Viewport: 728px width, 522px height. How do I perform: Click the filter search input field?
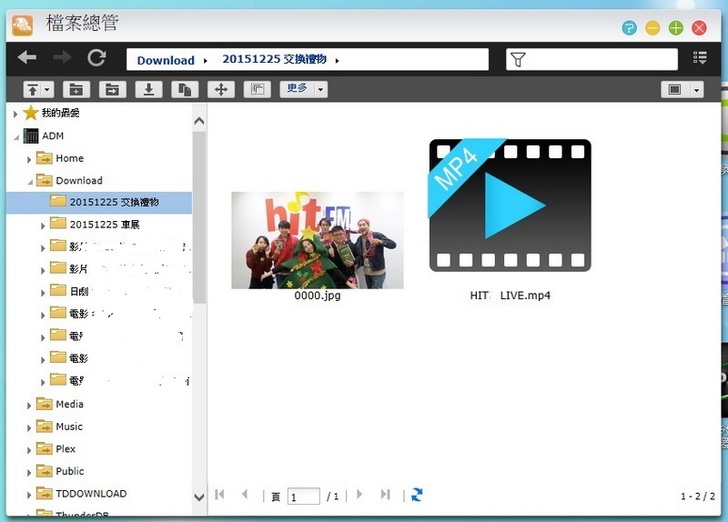602,60
